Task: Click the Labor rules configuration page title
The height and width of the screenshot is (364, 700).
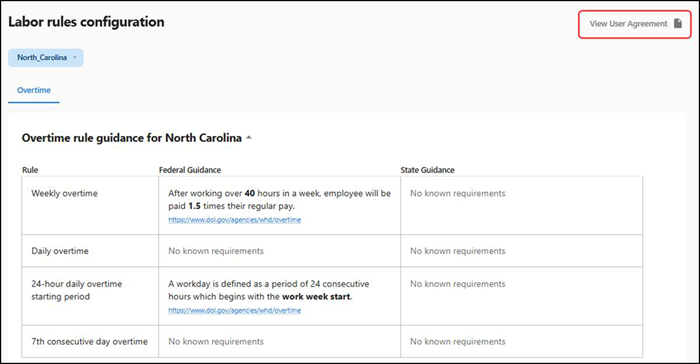Action: (86, 22)
